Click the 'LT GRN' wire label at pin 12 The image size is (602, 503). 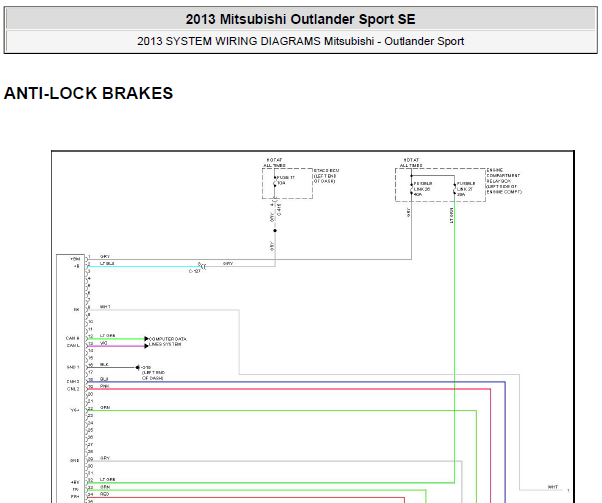point(108,336)
